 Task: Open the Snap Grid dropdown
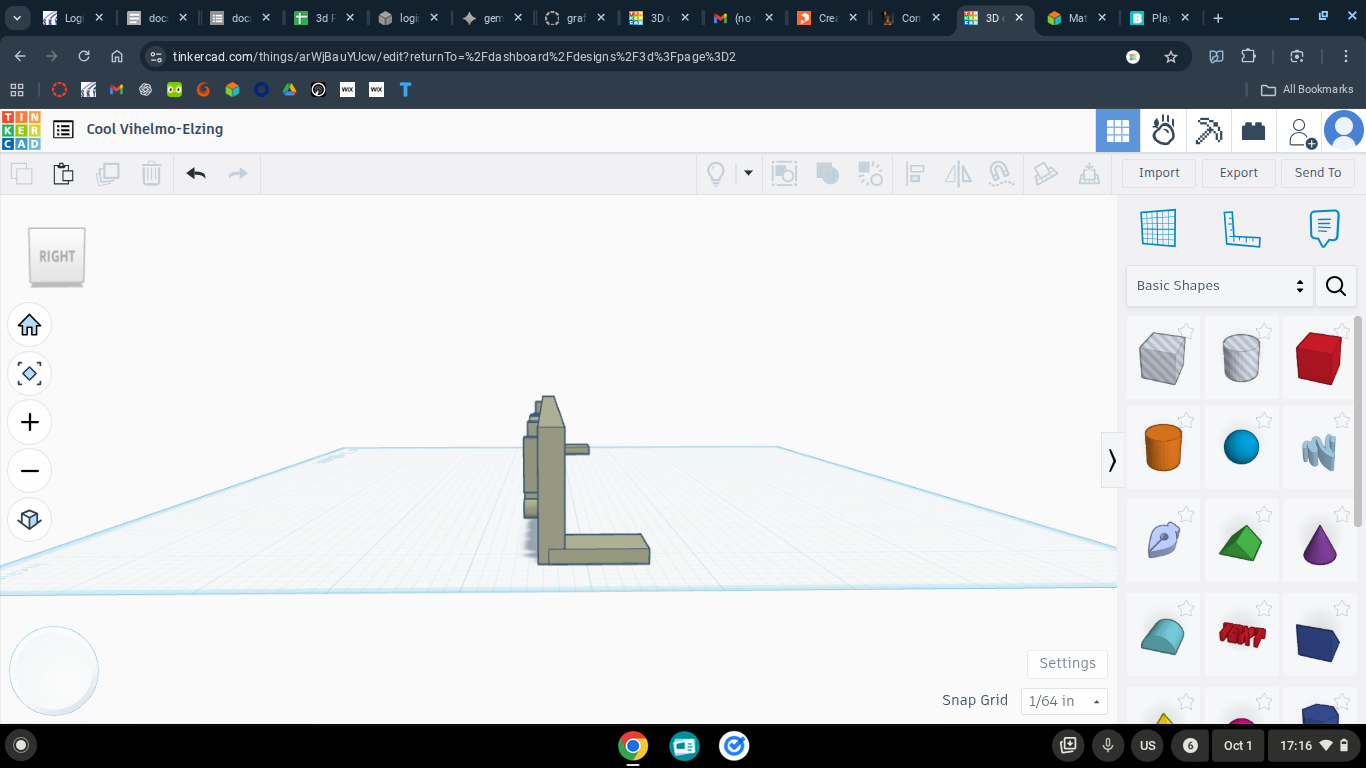[1064, 701]
